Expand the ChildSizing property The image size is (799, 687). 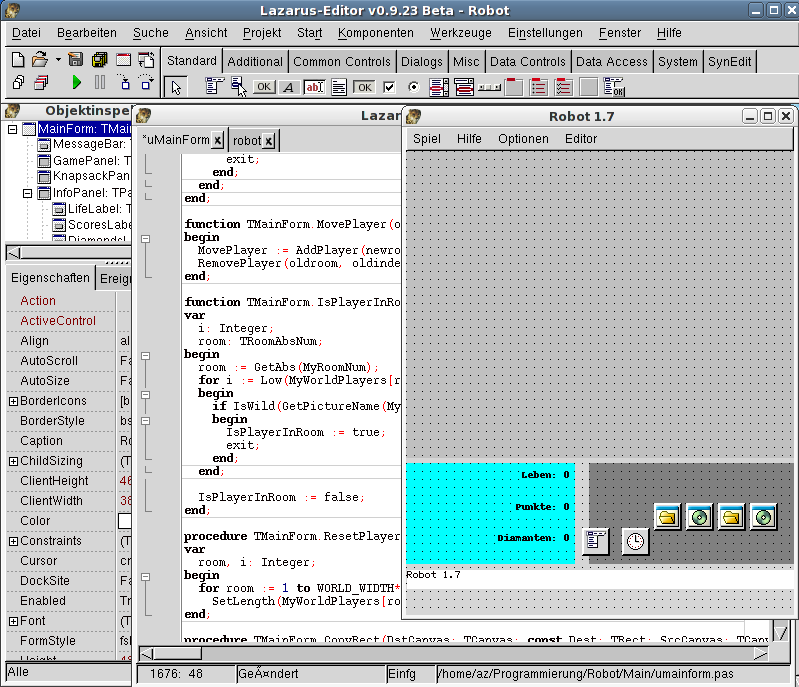[14, 462]
